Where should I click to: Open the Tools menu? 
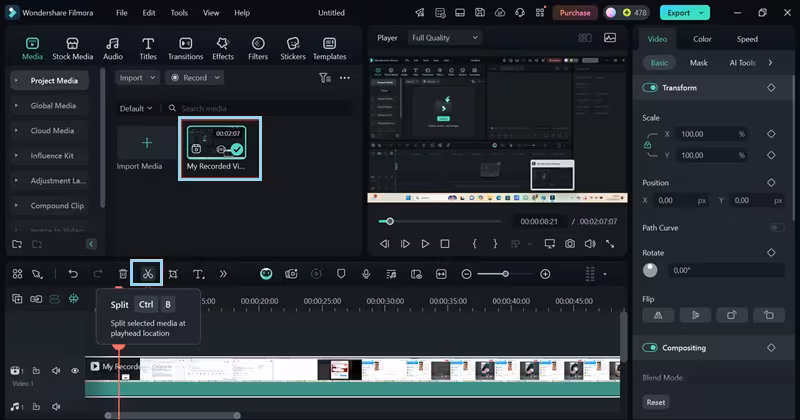click(179, 13)
